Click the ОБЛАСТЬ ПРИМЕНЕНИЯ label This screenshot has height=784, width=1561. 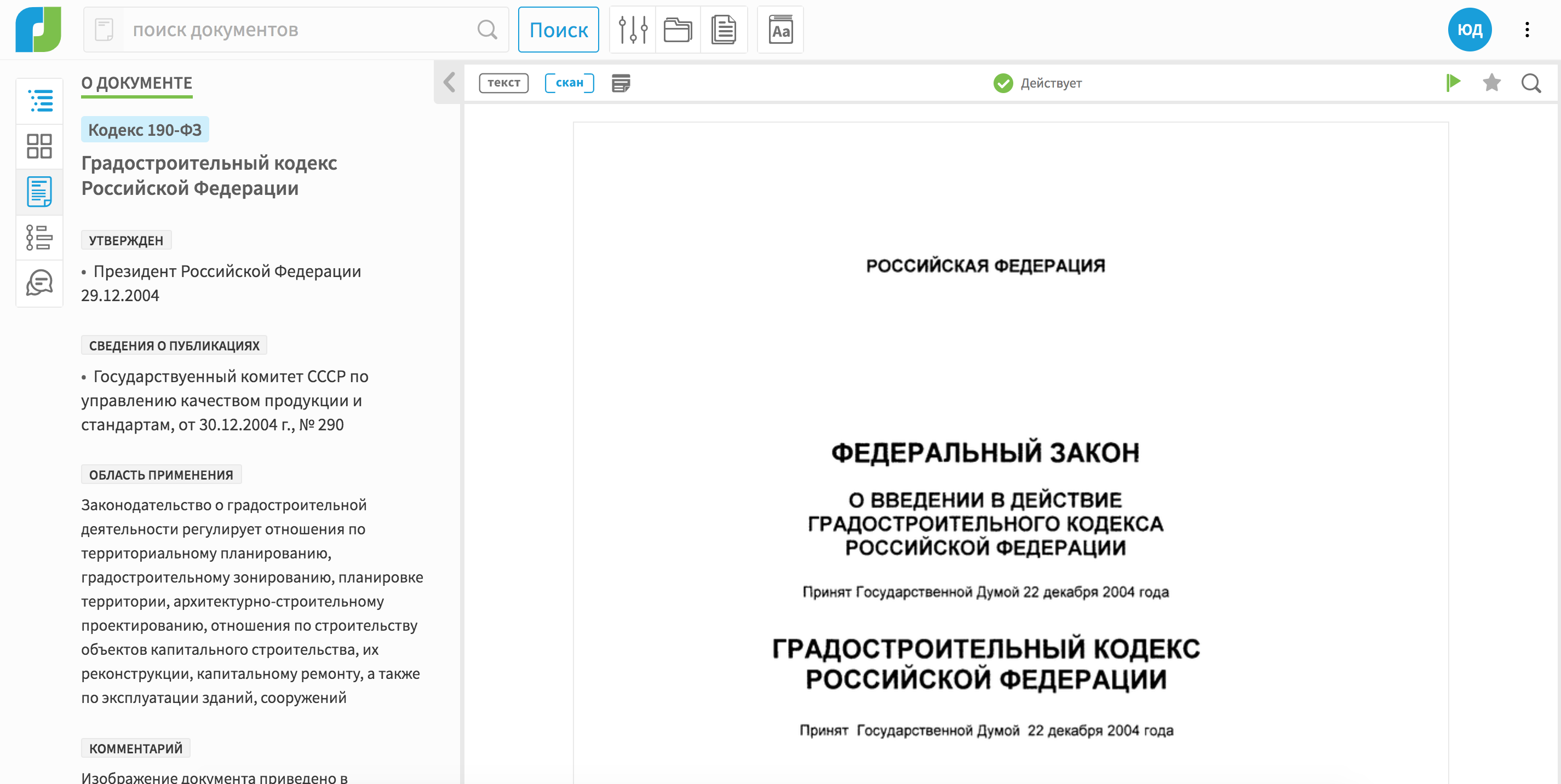click(x=161, y=475)
